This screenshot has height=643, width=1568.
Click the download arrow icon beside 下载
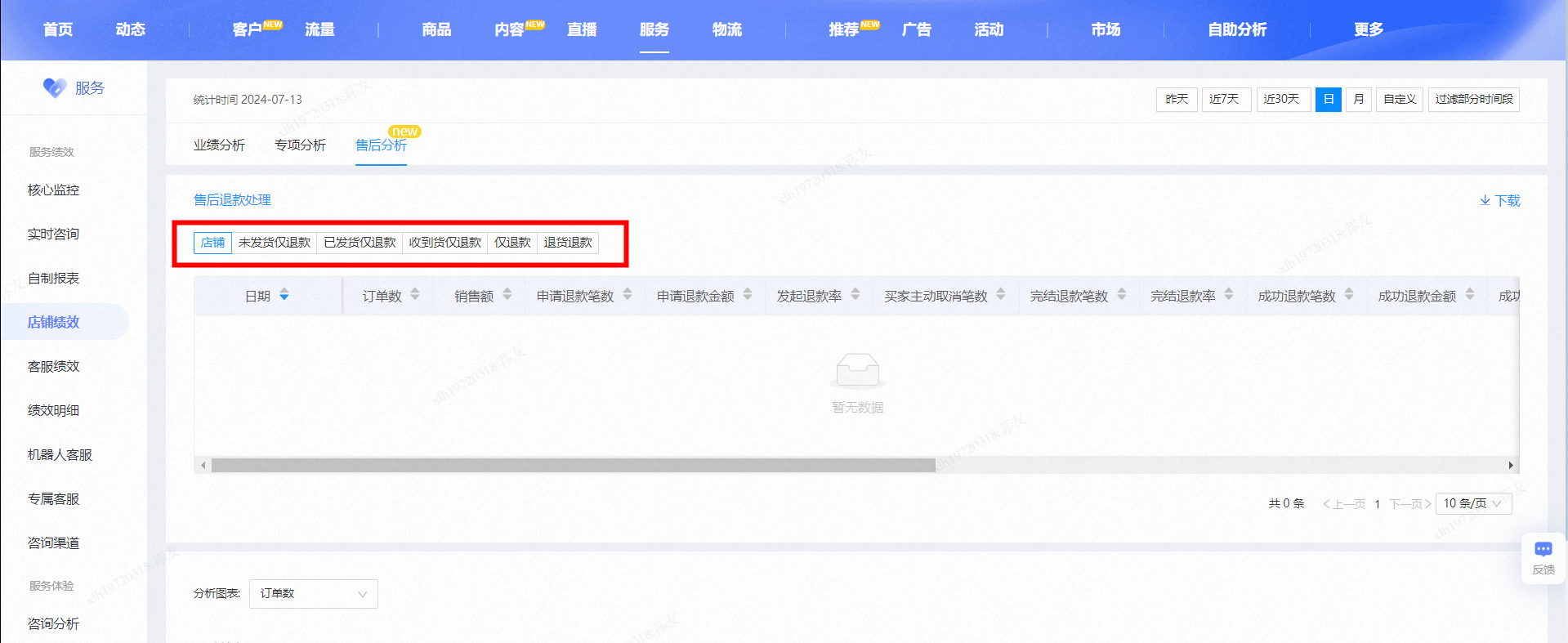tap(1485, 200)
